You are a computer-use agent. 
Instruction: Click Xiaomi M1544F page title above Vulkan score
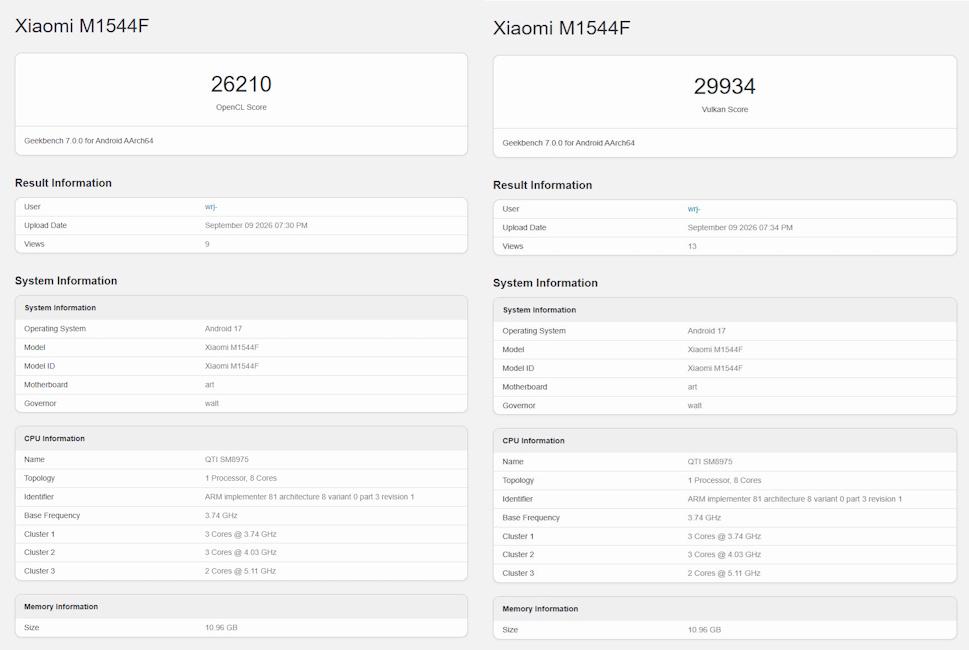tap(561, 28)
